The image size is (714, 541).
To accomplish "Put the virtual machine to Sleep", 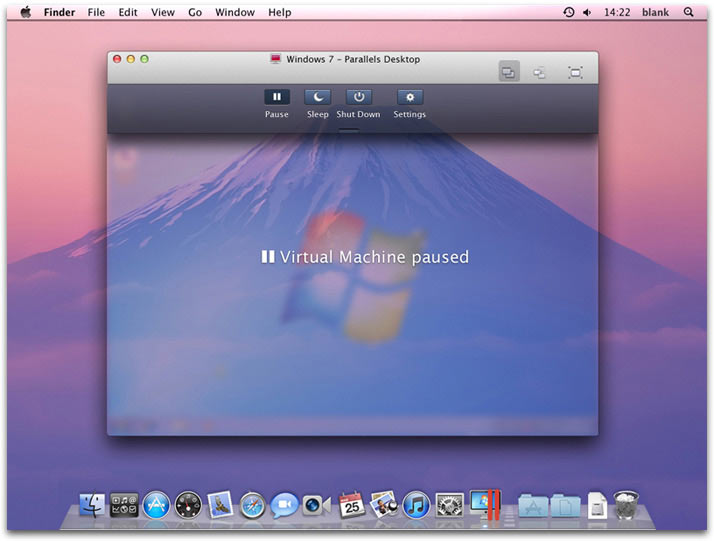I will coord(317,98).
